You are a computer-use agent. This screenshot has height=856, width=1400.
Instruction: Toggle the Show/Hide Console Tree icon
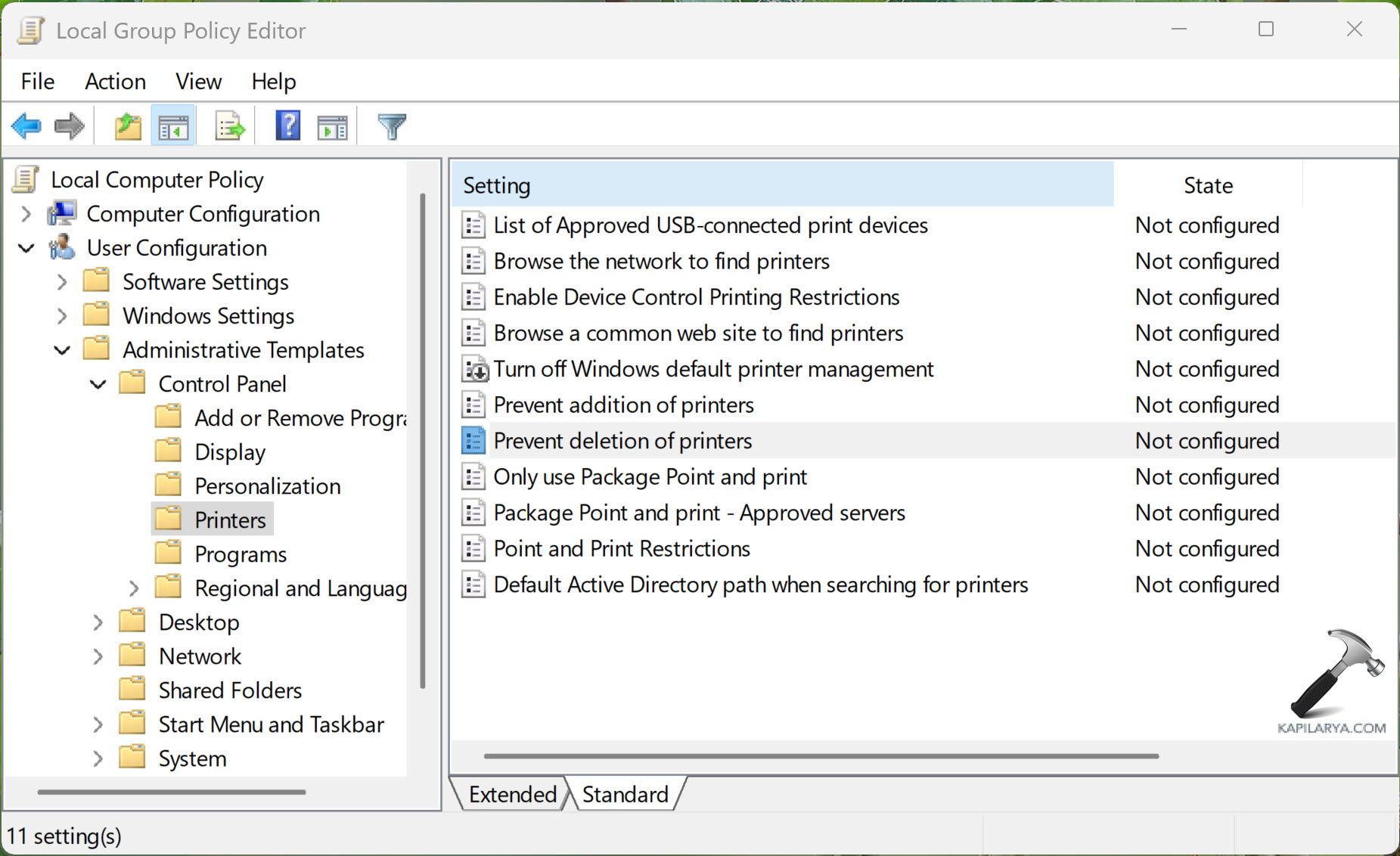click(x=173, y=126)
